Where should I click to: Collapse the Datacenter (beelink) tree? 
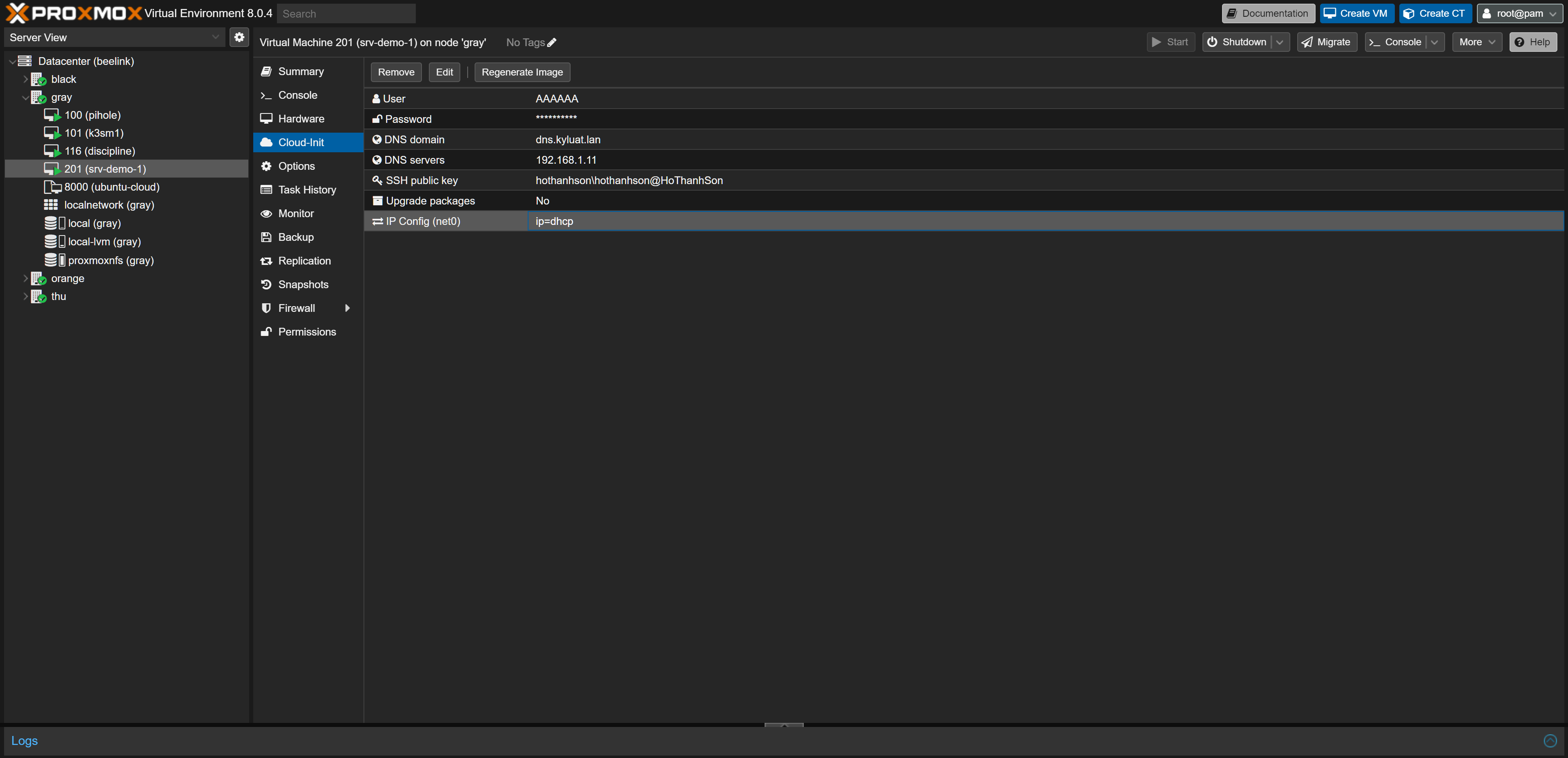pos(12,62)
